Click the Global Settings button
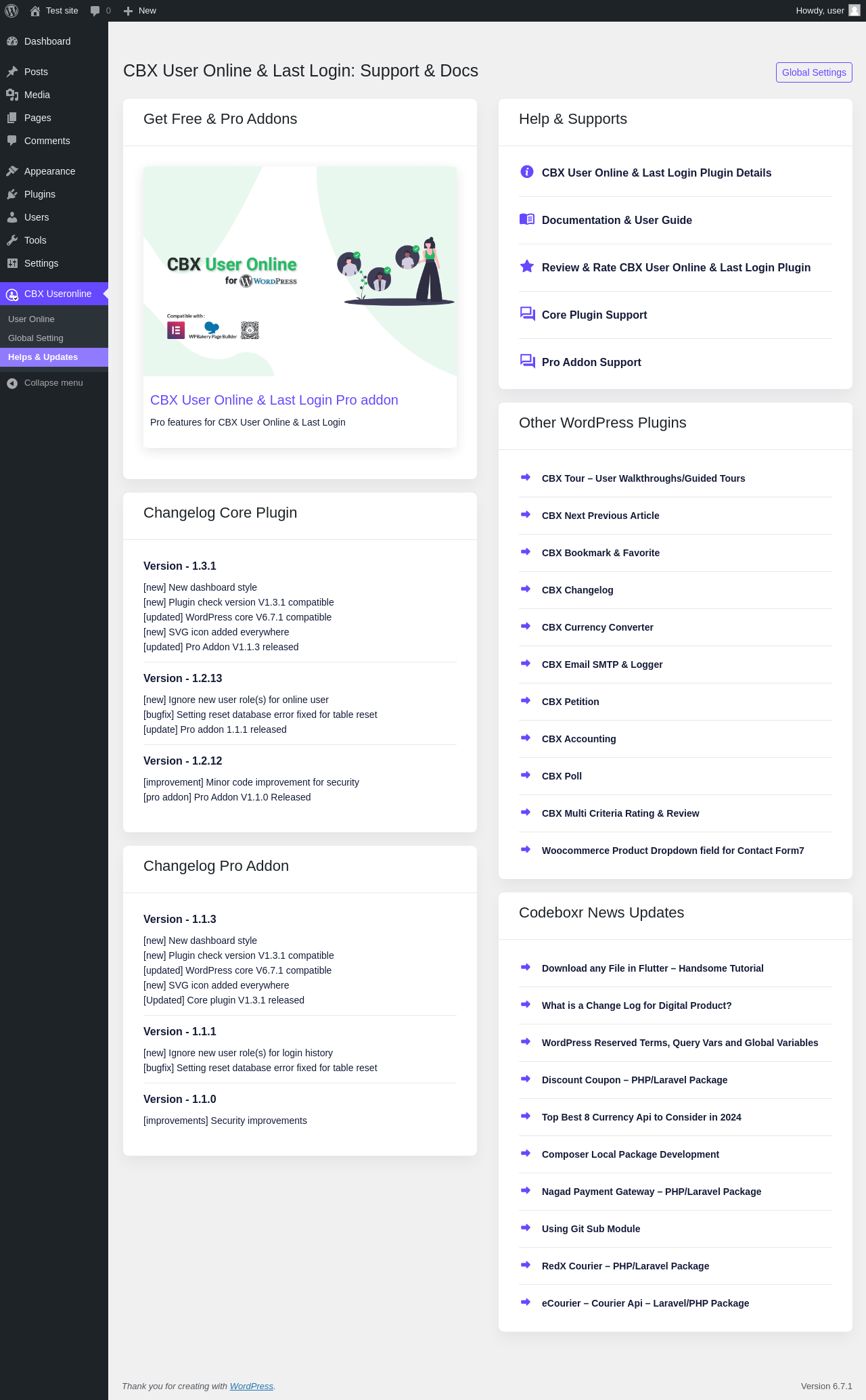The height and width of the screenshot is (1400, 866). click(814, 72)
